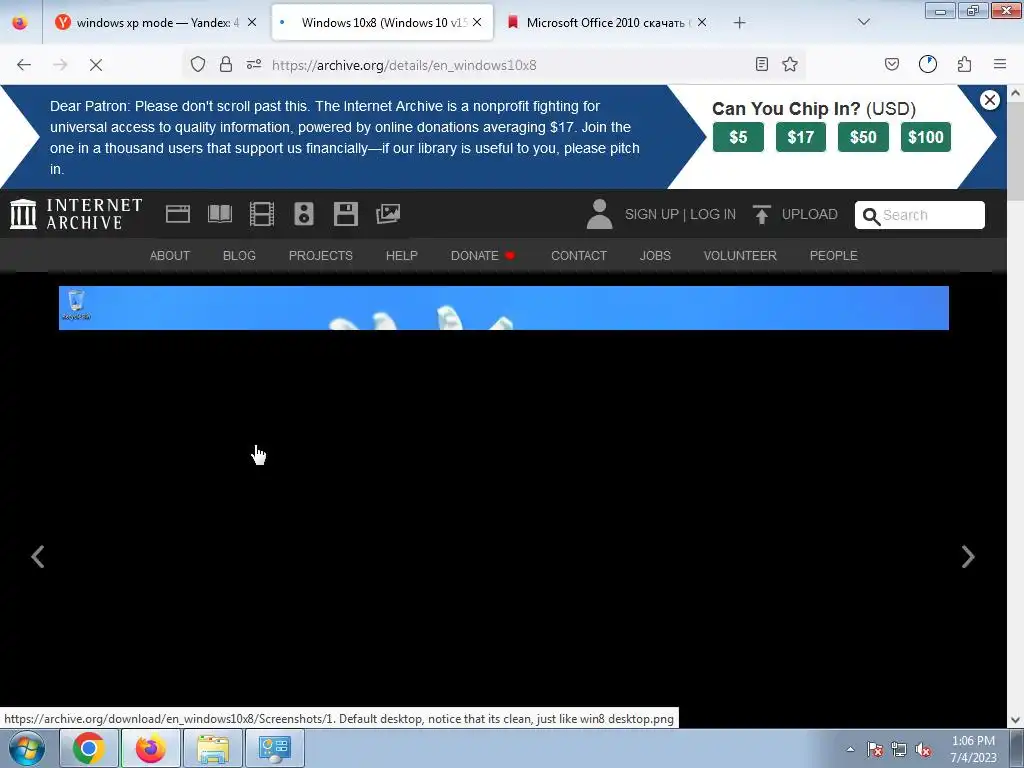1024x768 pixels.
Task: Click the address bar URL
Action: click(404, 65)
